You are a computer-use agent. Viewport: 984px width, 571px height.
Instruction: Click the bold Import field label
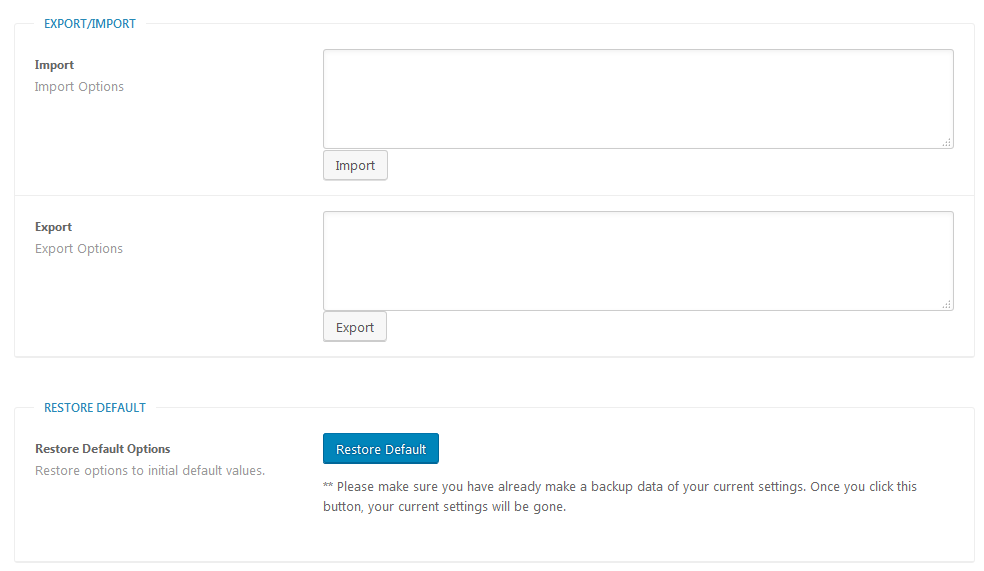(x=54, y=65)
